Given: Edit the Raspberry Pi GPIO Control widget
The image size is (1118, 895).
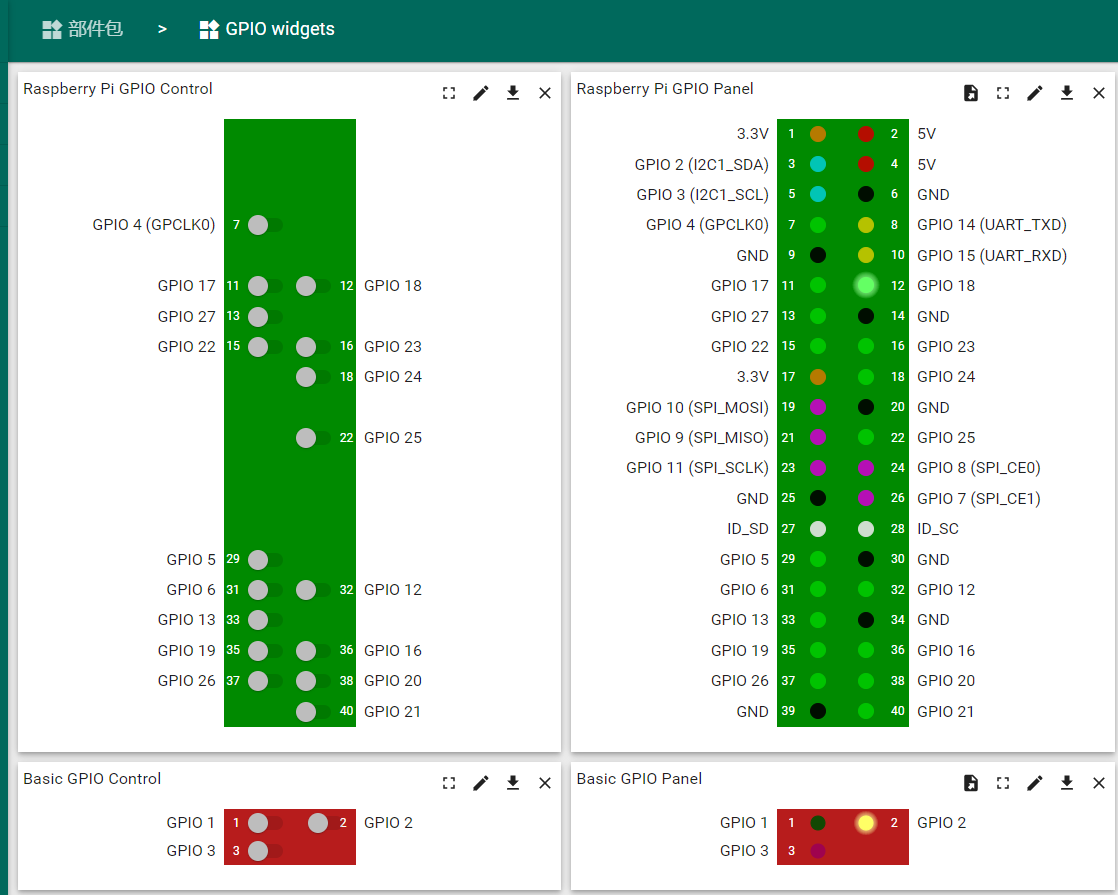Looking at the screenshot, I should [x=481, y=93].
